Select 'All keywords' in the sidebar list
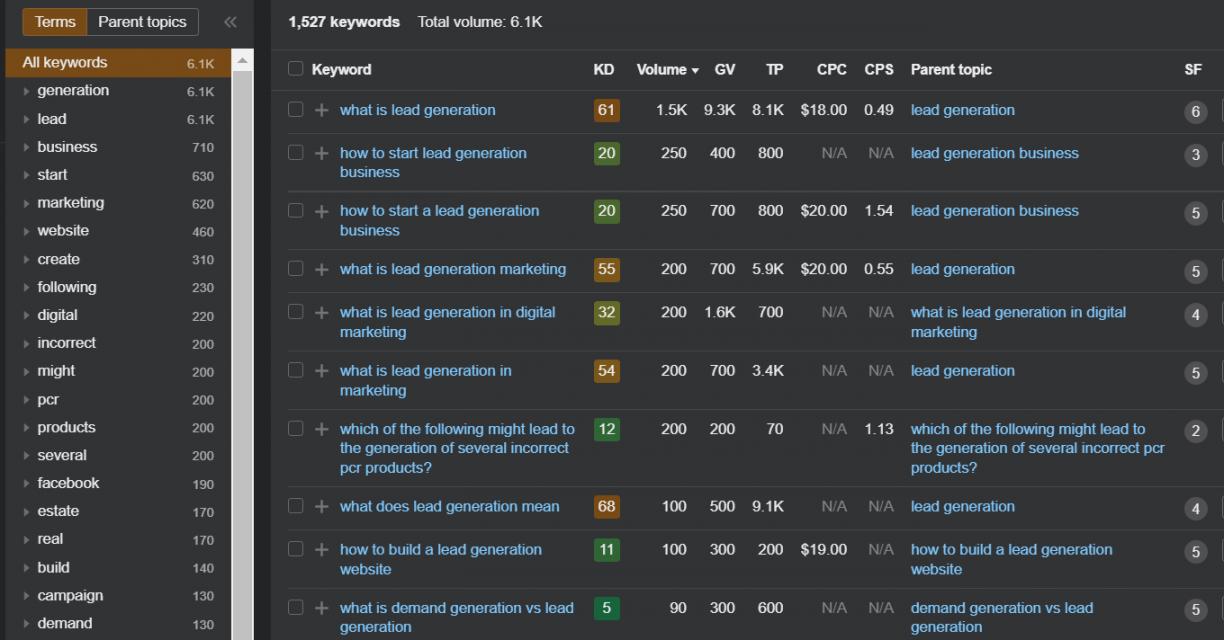The height and width of the screenshot is (640, 1224). pyautogui.click(x=65, y=62)
